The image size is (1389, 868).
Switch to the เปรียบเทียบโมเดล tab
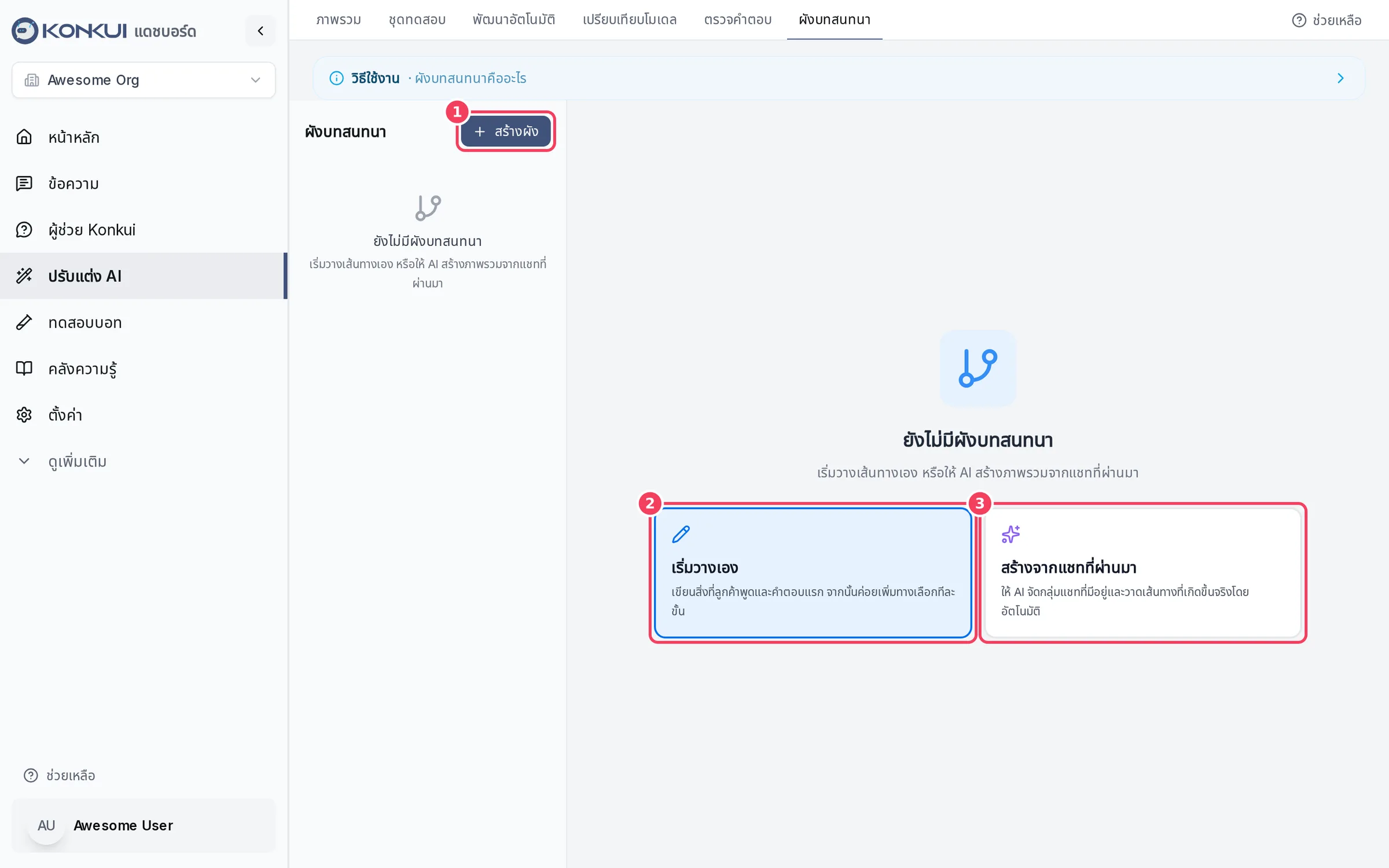[630, 20]
